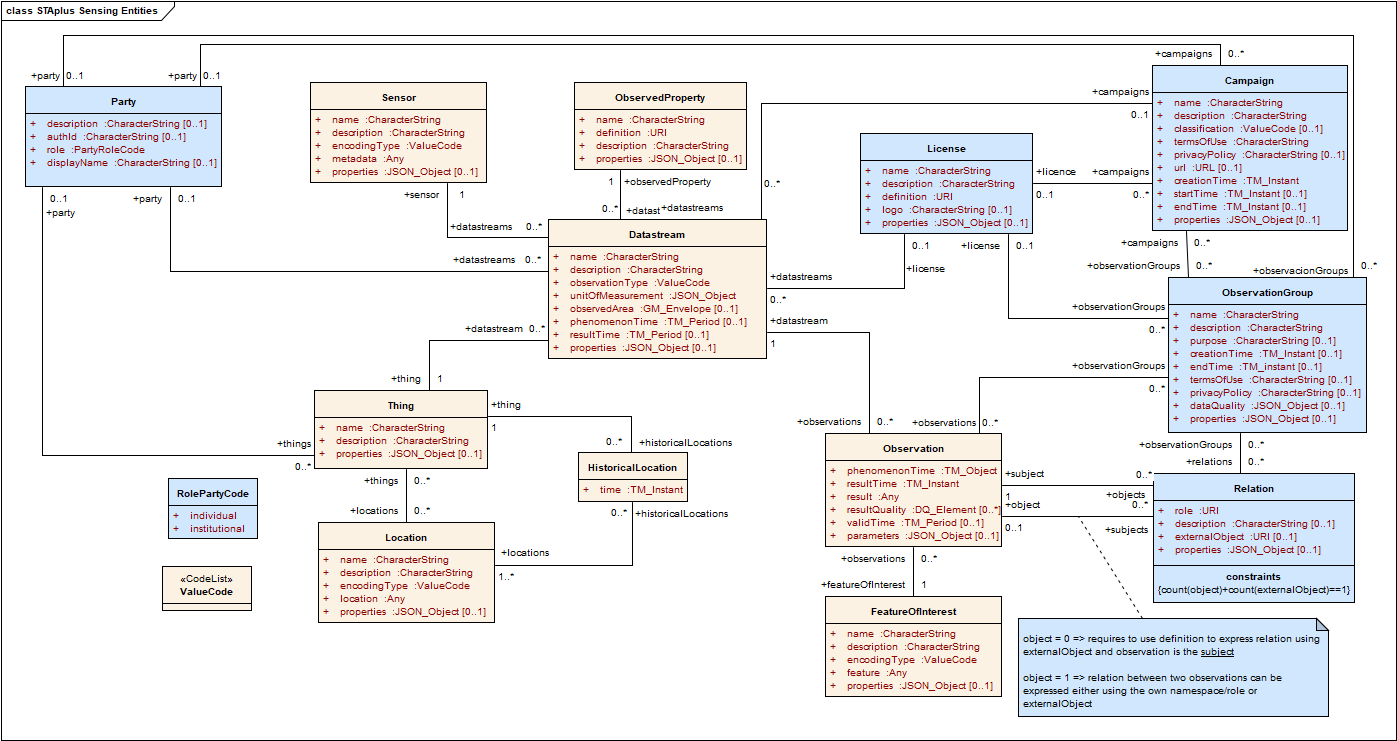Click the Observation class title
This screenshot has height=741, width=1397.
click(912, 449)
